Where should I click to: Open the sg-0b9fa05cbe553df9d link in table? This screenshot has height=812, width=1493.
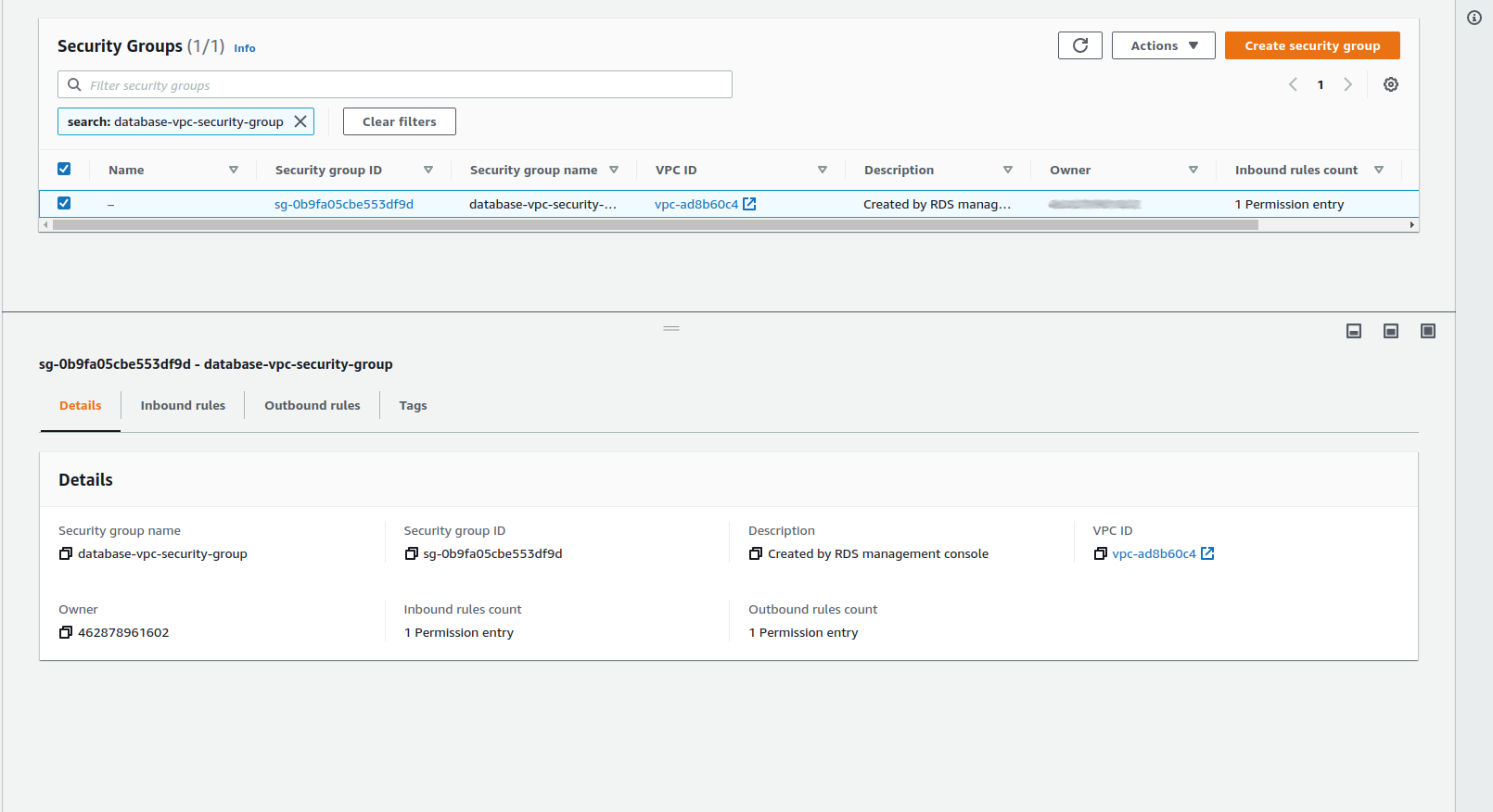click(x=343, y=204)
